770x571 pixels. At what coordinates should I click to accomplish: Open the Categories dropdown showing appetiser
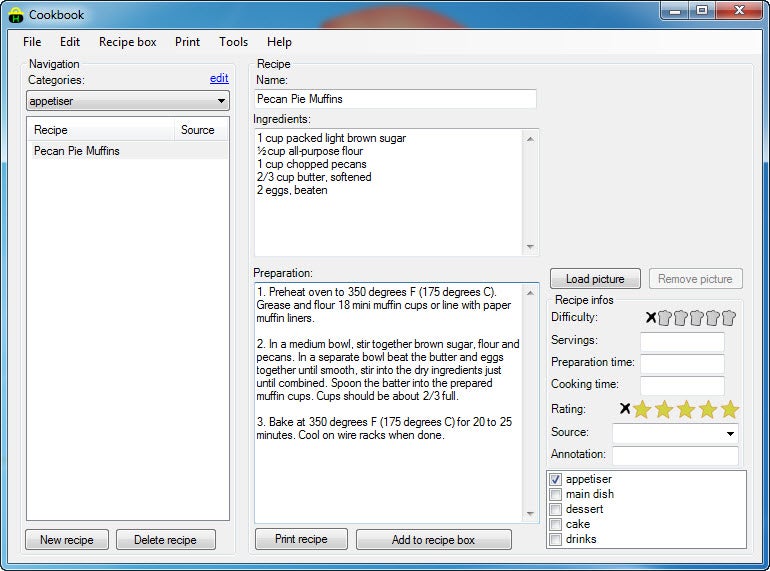point(128,101)
